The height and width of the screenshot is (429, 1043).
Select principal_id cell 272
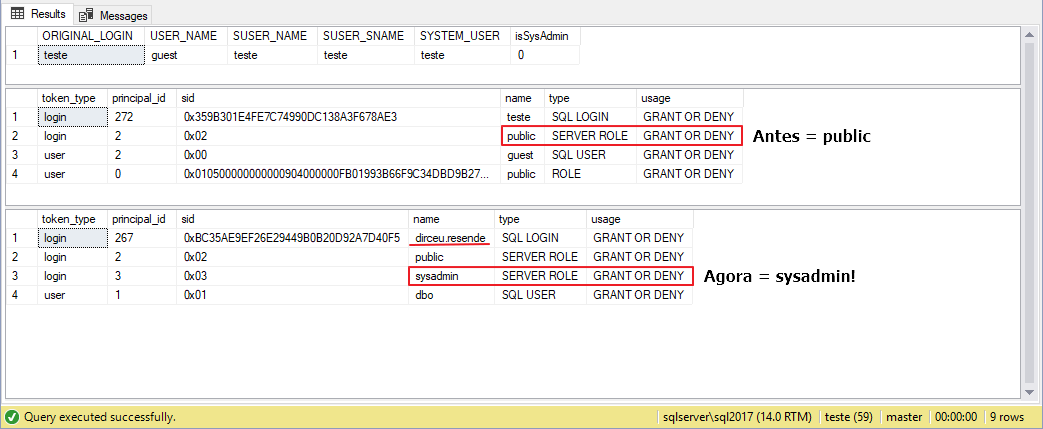point(143,117)
